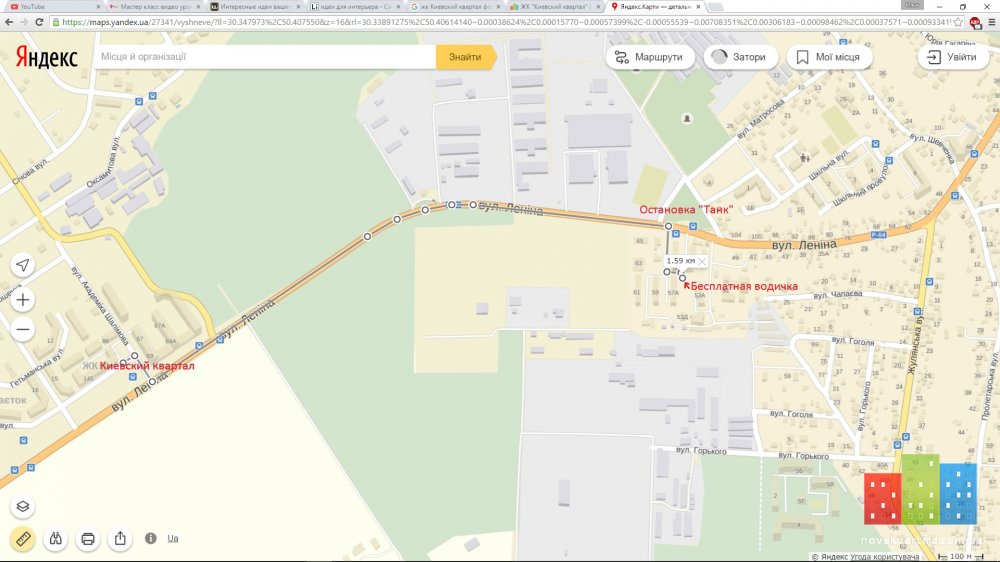
Task: Switch to the идеи для интерьера tab
Action: pyautogui.click(x=355, y=6)
